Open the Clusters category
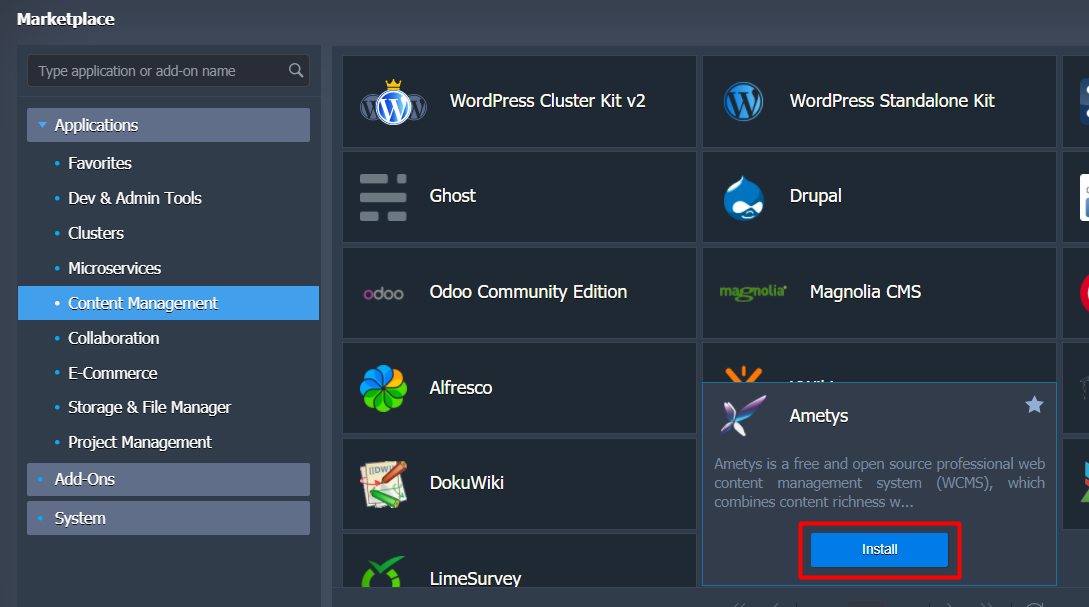1089x607 pixels. (96, 233)
